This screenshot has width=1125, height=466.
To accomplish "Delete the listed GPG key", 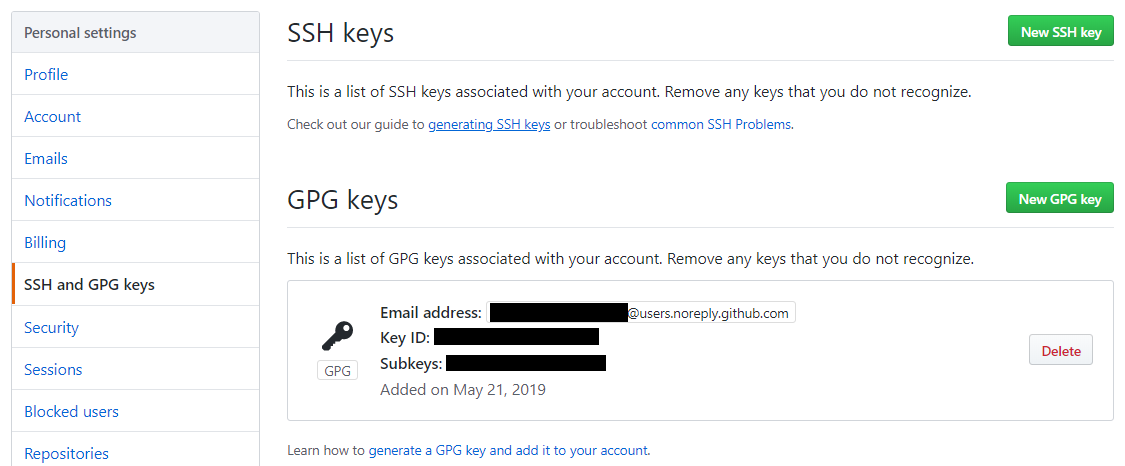I will [x=1061, y=351].
